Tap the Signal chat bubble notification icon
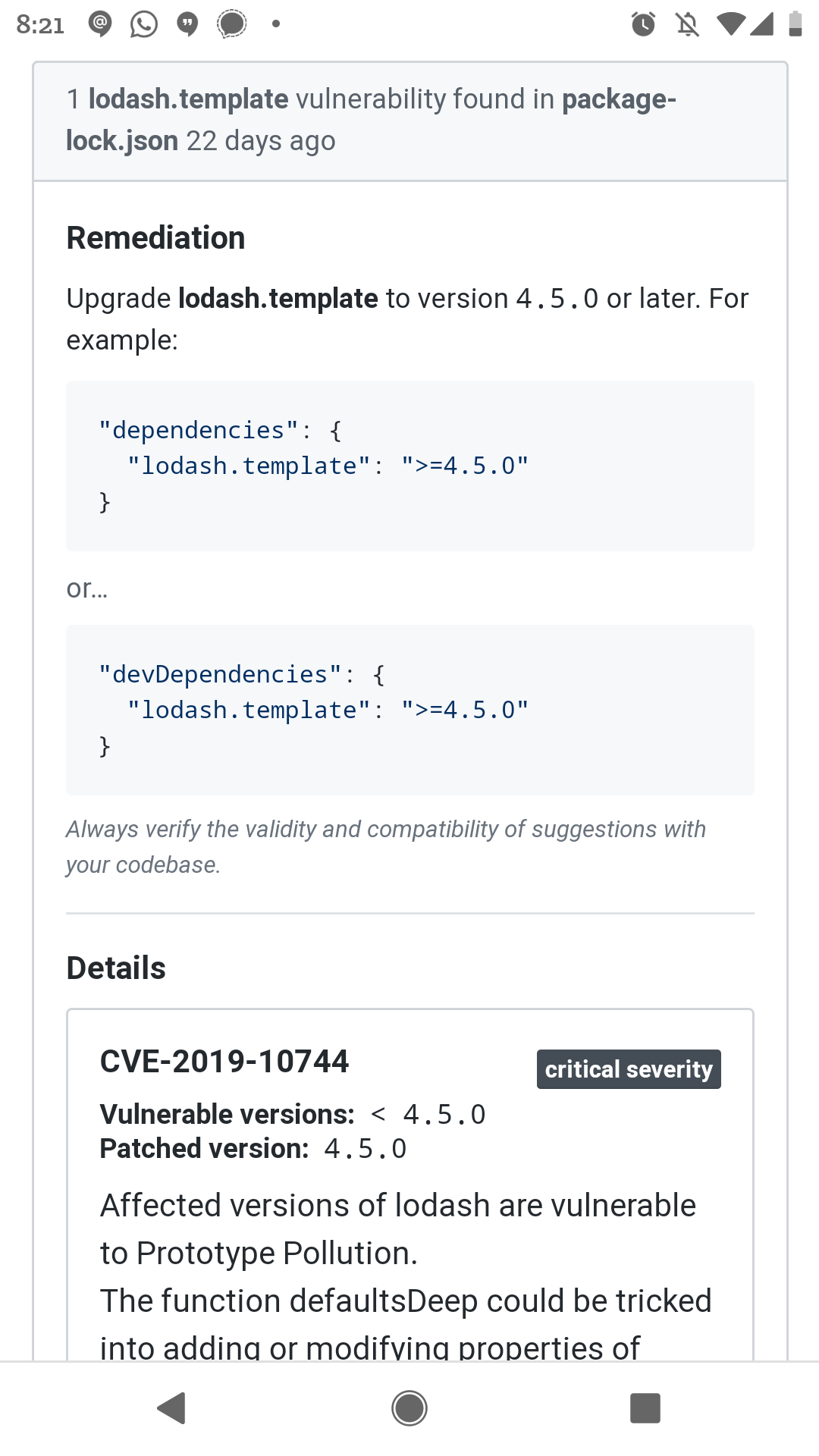Viewport: 819px width, 1456px height. 232,24
